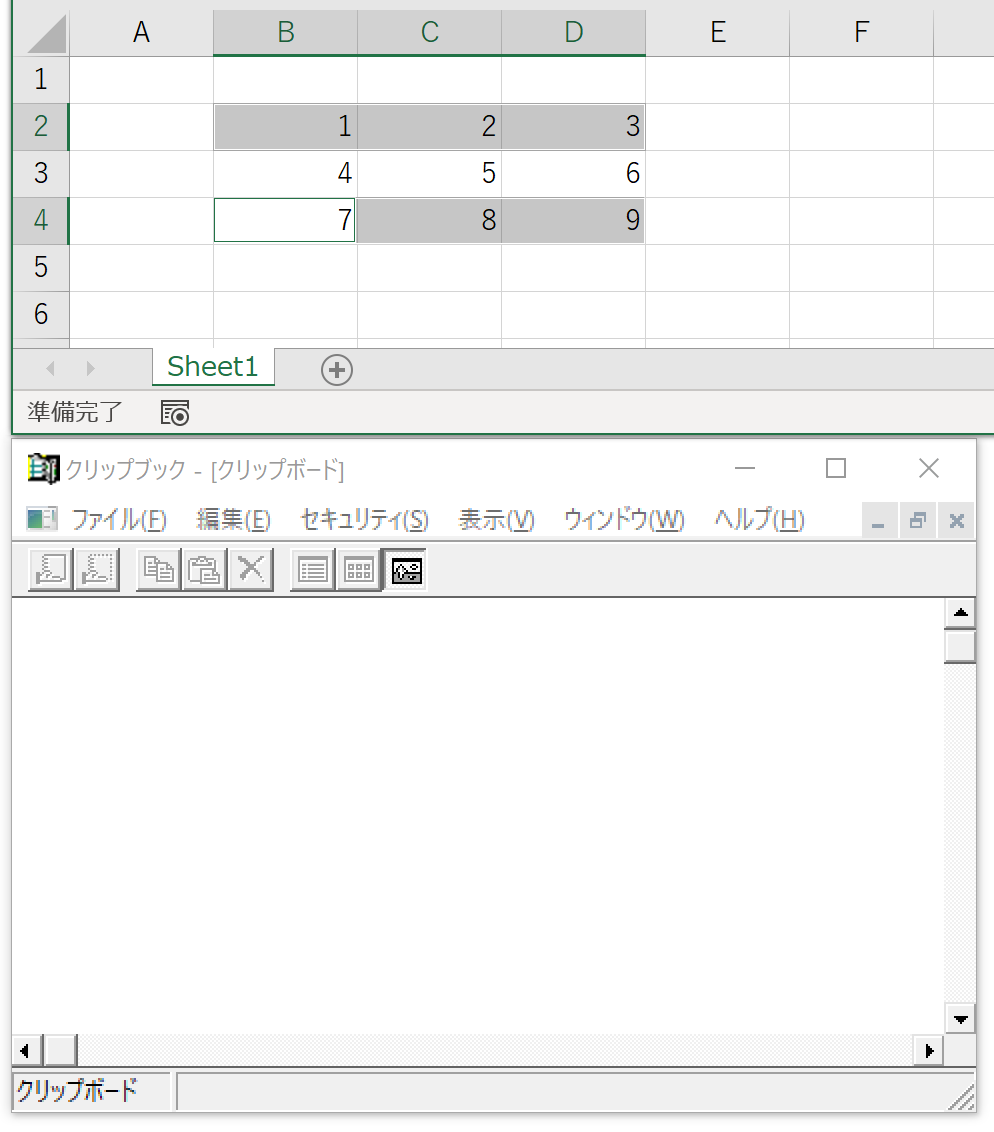Minimize the inner clipboard document window
Screen dimensions: 994x1132
(x=879, y=521)
